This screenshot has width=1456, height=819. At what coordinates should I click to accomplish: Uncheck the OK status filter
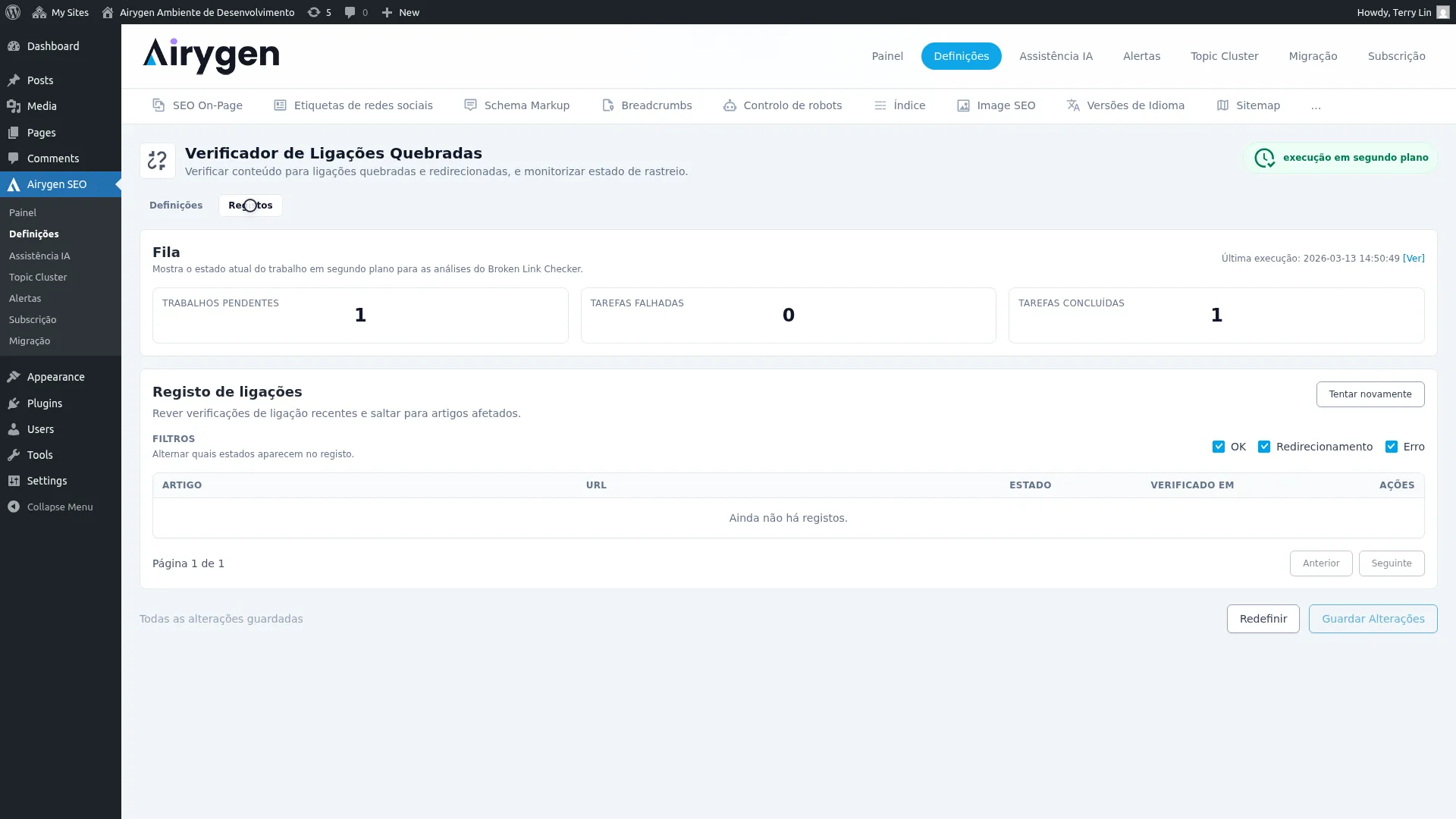click(x=1219, y=447)
